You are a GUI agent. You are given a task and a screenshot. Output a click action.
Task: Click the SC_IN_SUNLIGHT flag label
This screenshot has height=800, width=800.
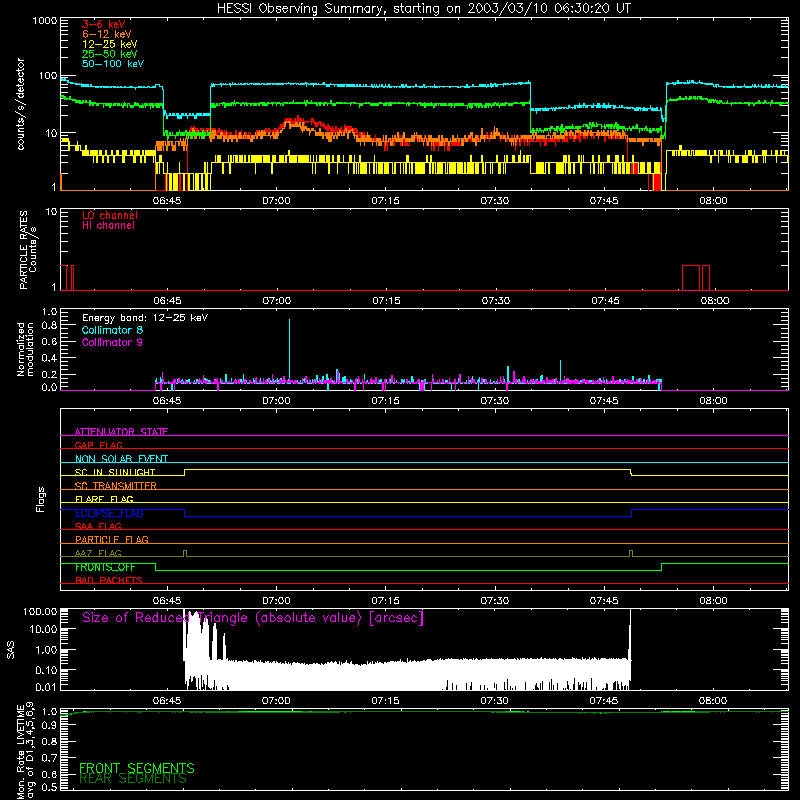pos(115,472)
